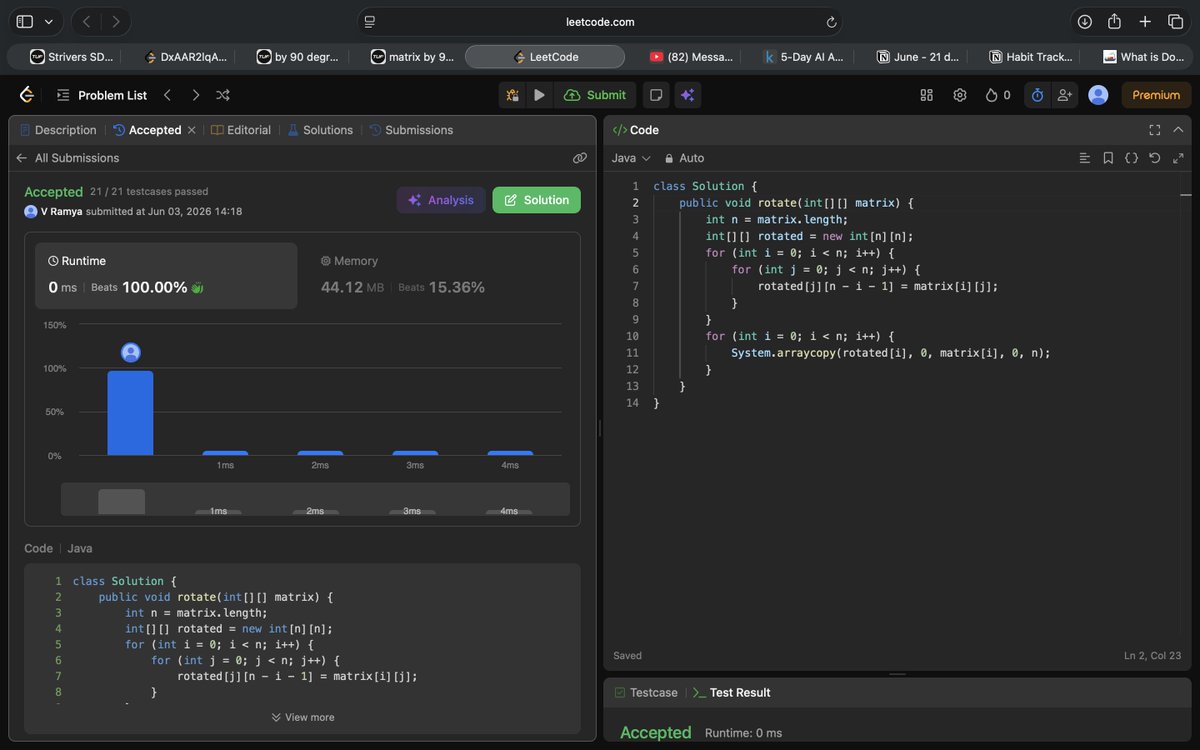
Task: Click editor line 11 System.arraycopy code
Action: pos(891,353)
